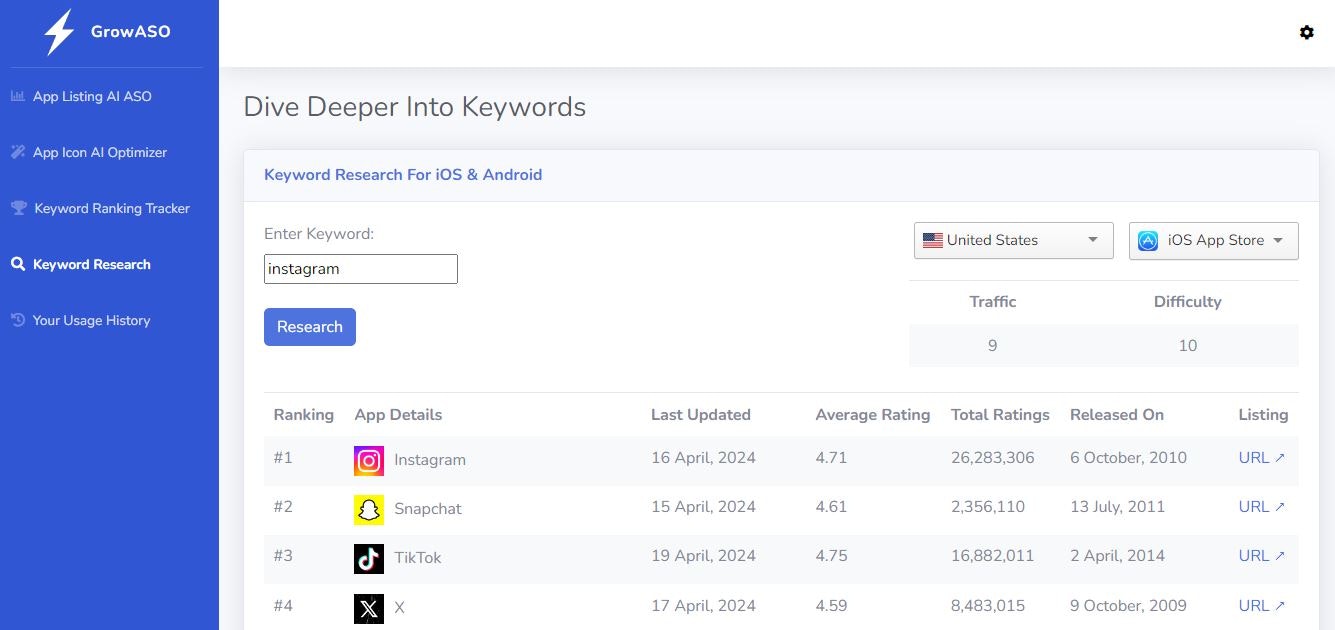This screenshot has height=630, width=1335.
Task: Click the magic wand icon beside App Icon AI Optimizer
Action: pyautogui.click(x=17, y=152)
